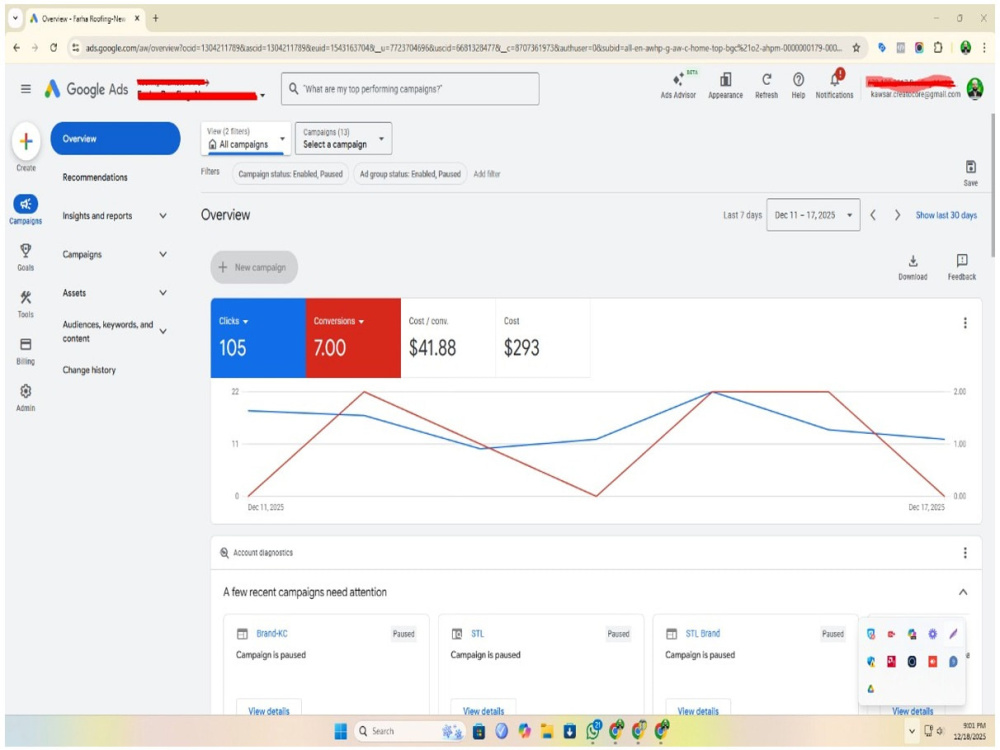
Task: Click Show last 30 days link
Action: (x=946, y=215)
